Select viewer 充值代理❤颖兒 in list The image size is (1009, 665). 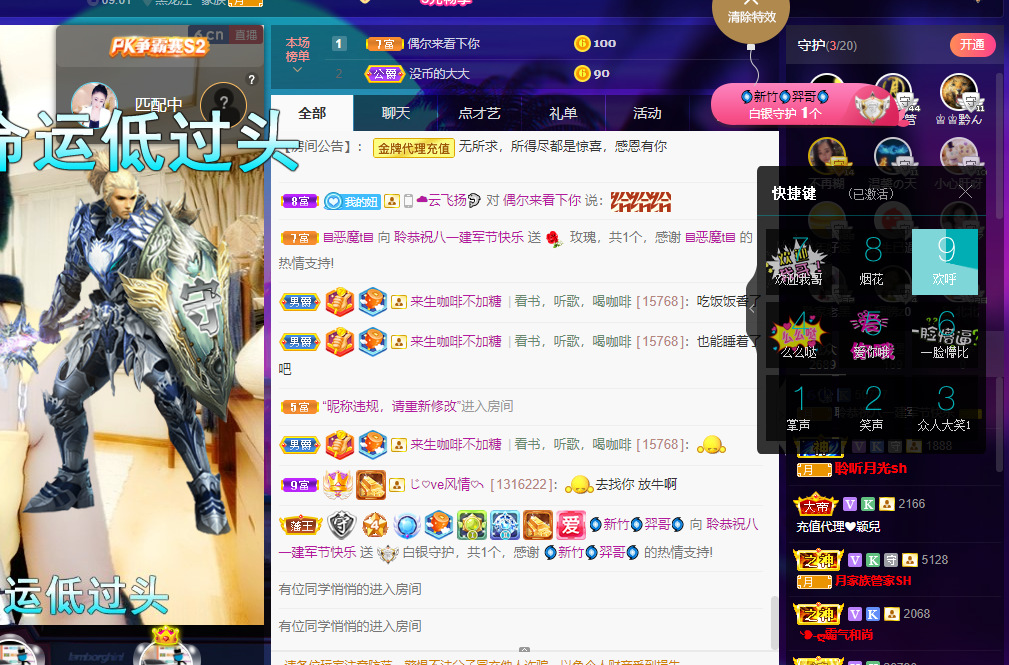838,527
